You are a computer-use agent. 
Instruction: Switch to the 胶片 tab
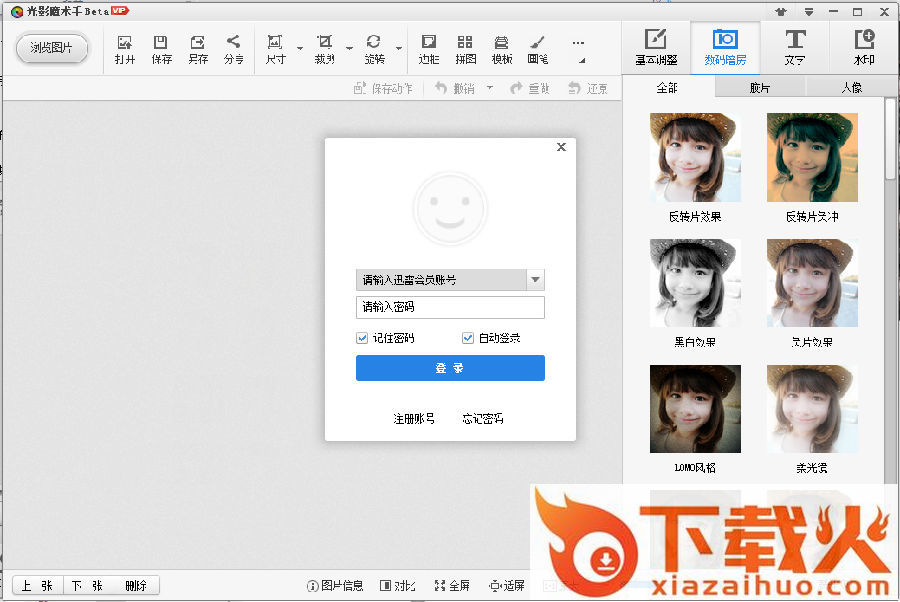point(760,88)
